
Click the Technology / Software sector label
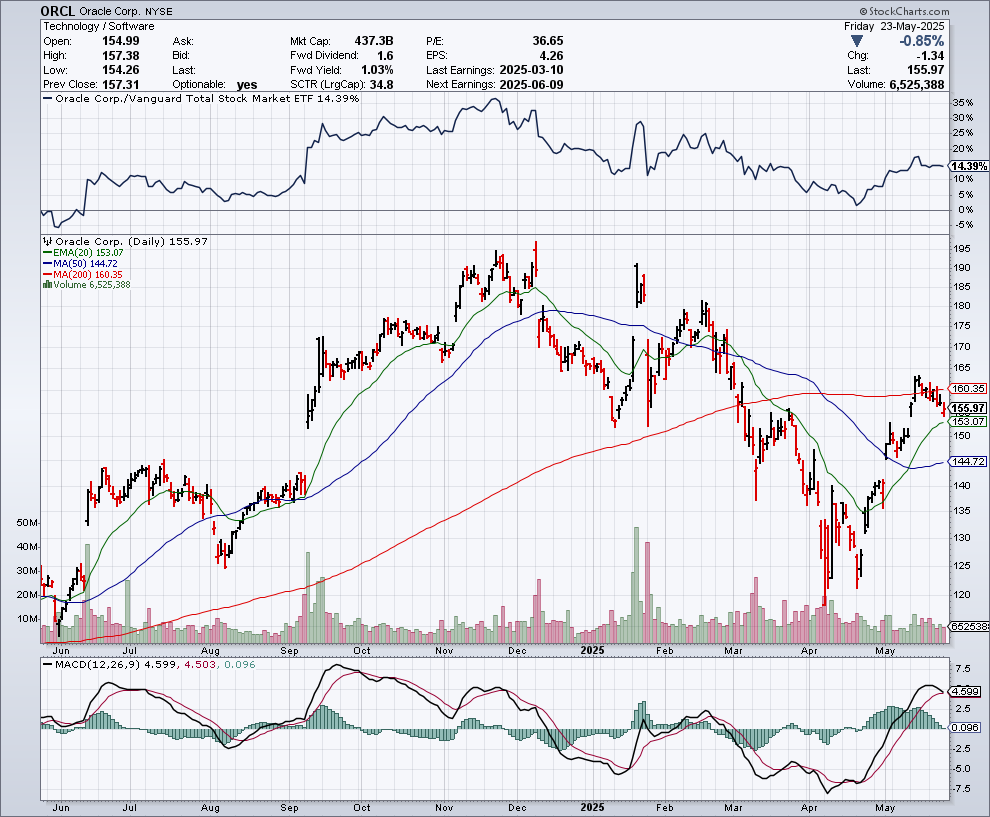click(98, 26)
